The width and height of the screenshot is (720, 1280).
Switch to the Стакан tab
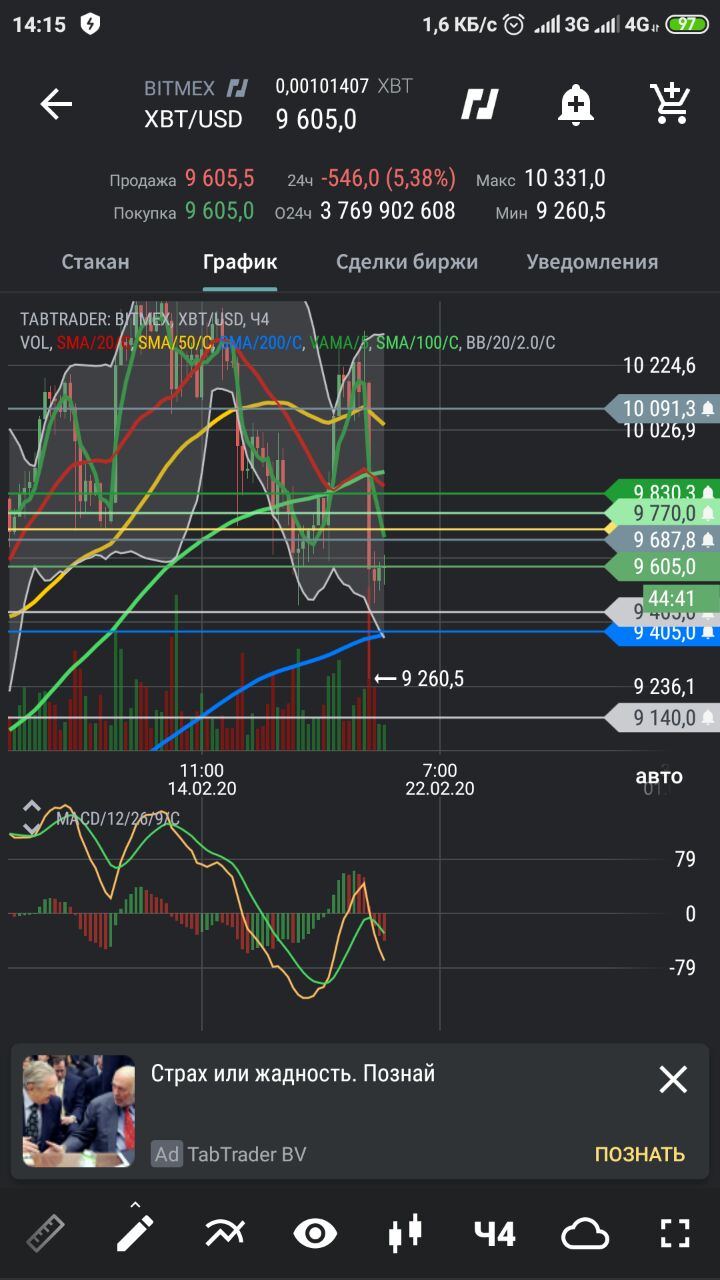click(x=96, y=262)
